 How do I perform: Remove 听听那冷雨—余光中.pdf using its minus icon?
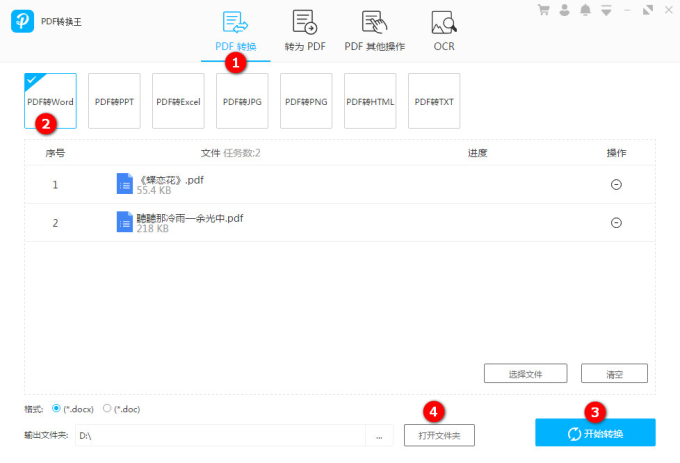(616, 223)
